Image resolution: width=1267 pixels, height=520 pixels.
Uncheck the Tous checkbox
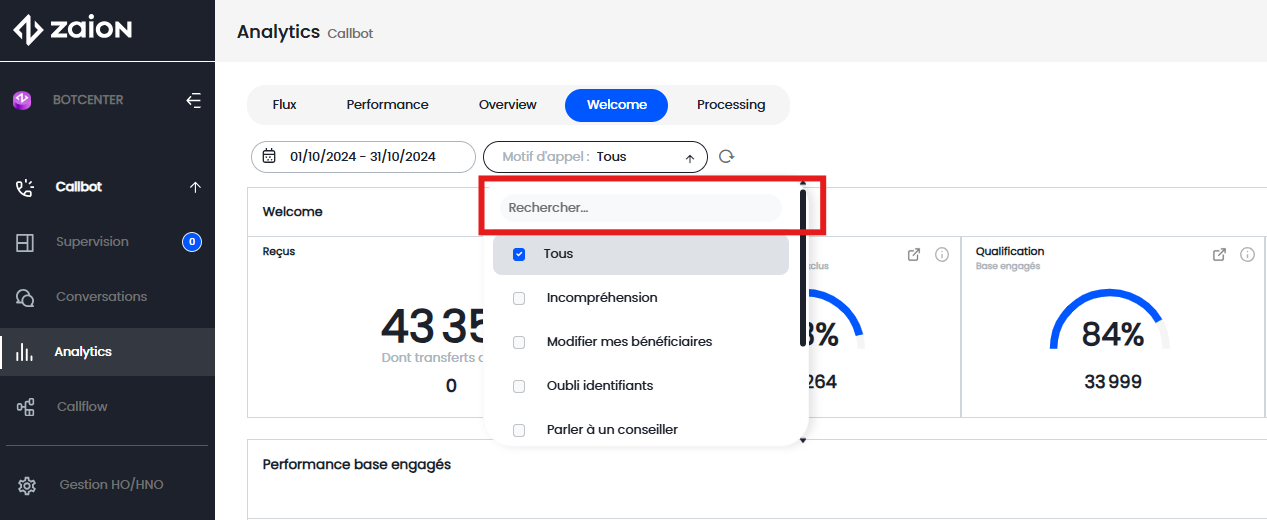tap(519, 254)
